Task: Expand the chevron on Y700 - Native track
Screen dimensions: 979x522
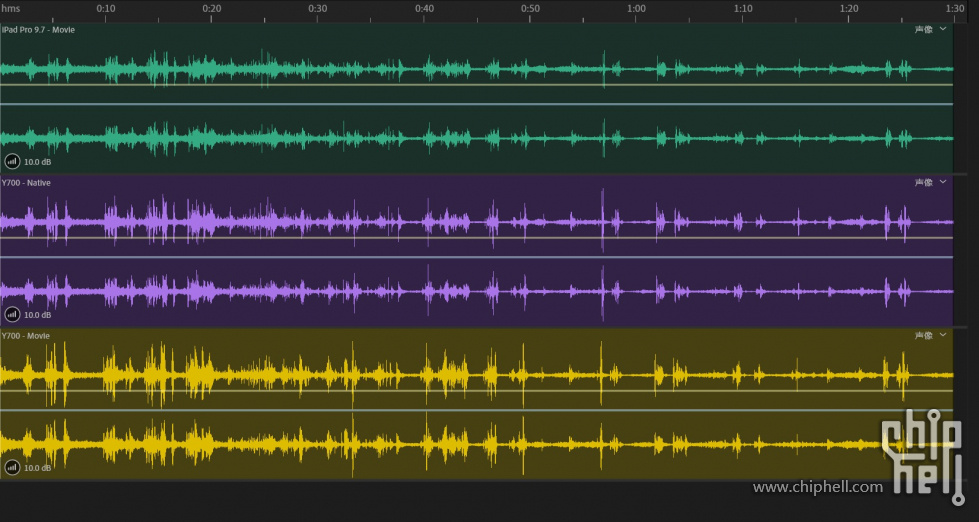Action: (943, 182)
